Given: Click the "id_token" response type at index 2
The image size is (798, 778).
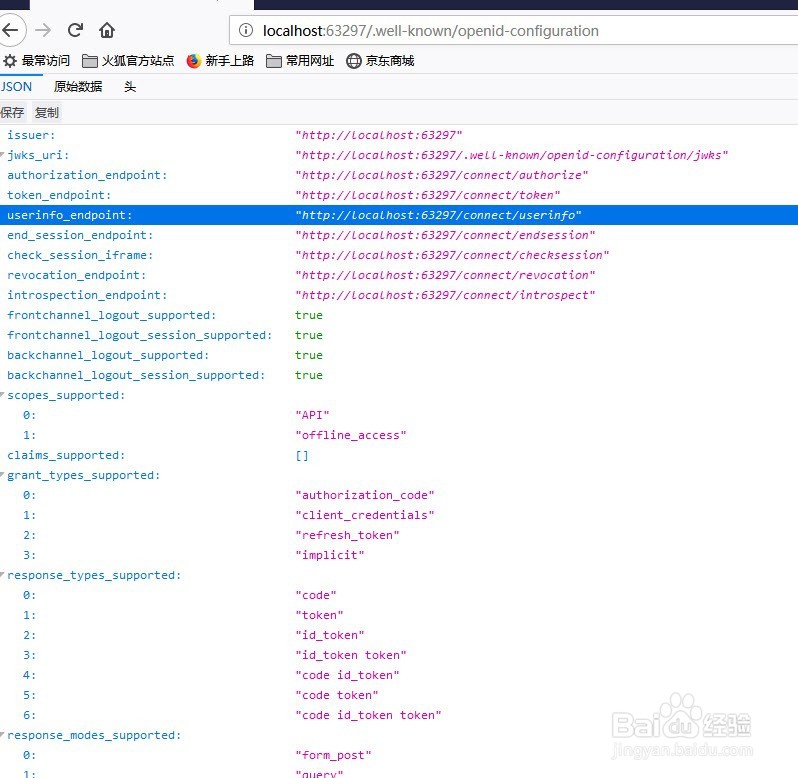Looking at the screenshot, I should pyautogui.click(x=330, y=635).
